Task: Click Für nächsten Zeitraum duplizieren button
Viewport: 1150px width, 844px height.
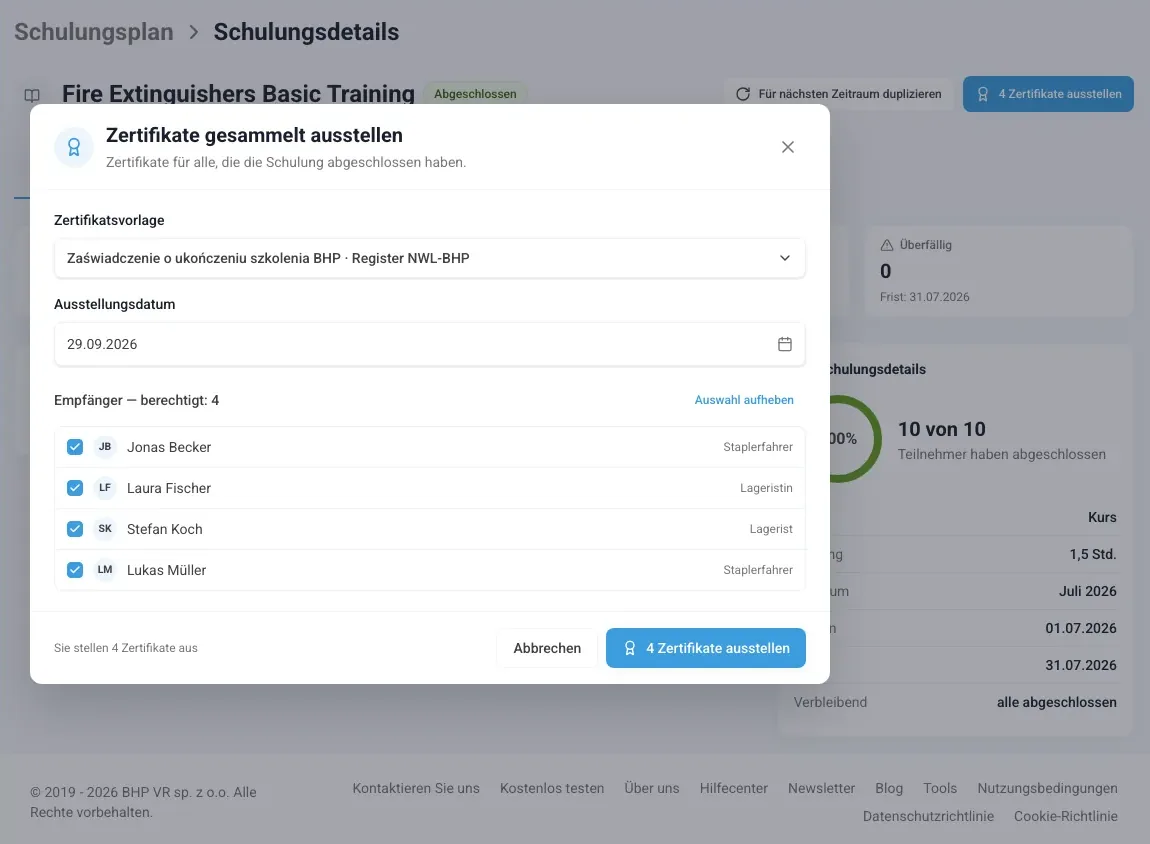Action: click(838, 94)
